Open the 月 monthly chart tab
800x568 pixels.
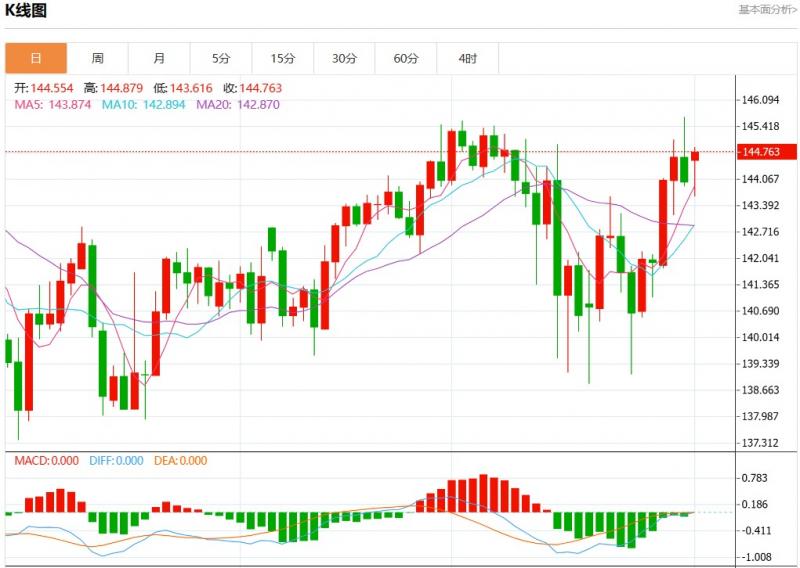[x=160, y=59]
